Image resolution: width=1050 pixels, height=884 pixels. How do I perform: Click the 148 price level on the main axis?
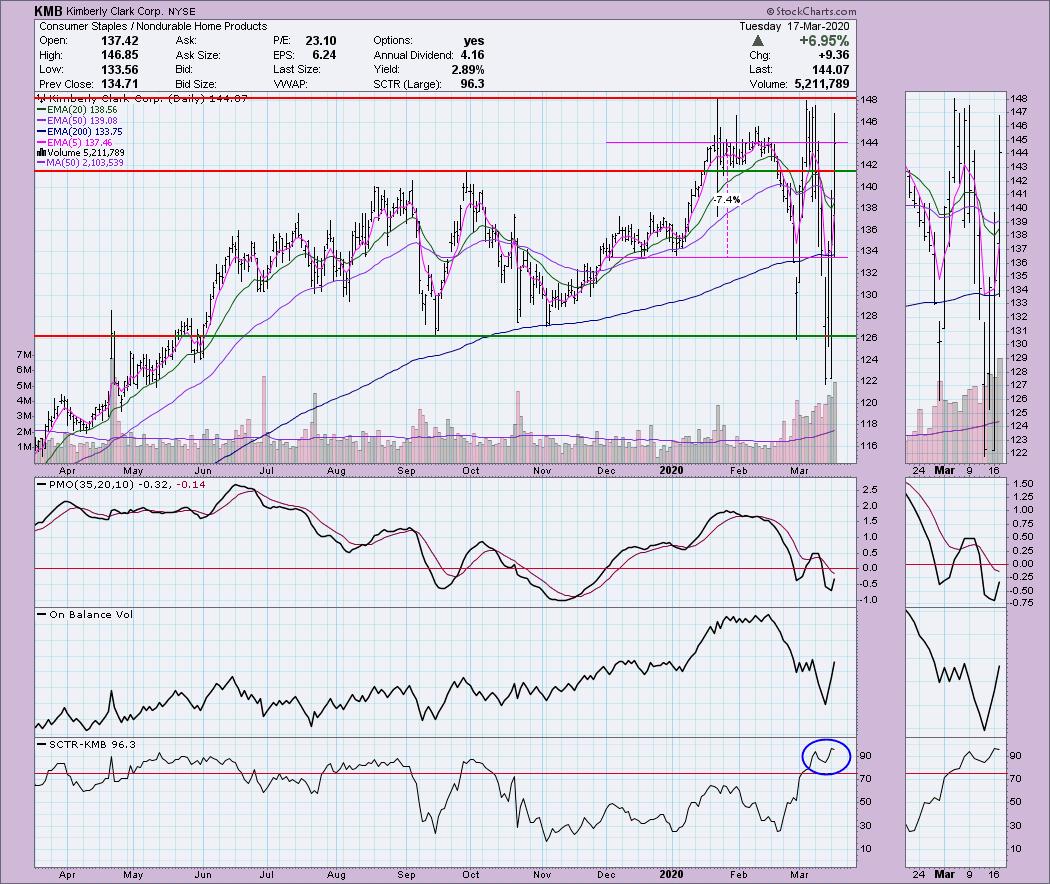869,99
